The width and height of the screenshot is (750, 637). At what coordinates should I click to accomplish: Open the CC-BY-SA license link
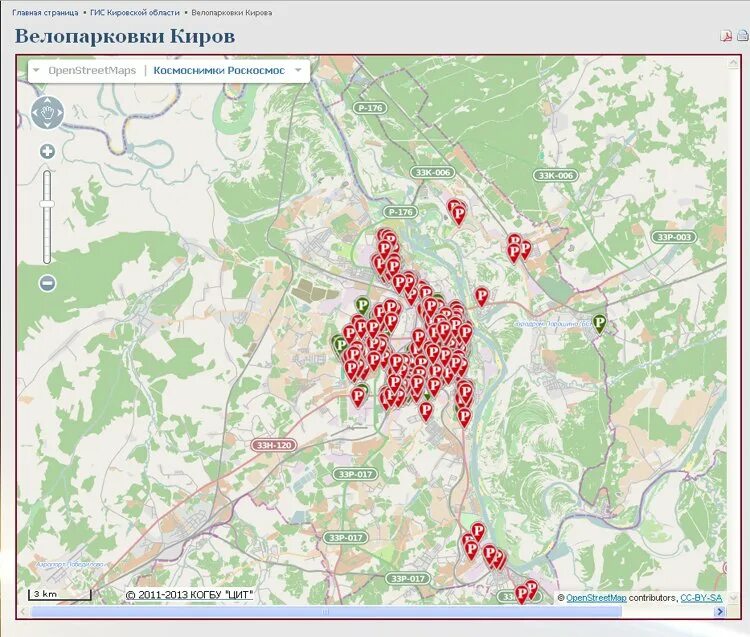point(701,598)
